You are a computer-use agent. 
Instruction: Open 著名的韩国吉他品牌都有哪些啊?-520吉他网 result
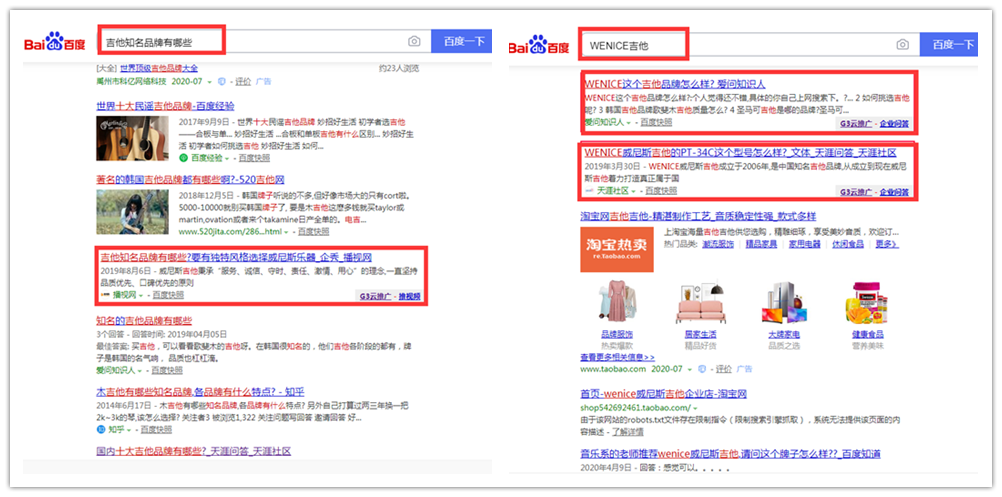[x=190, y=180]
